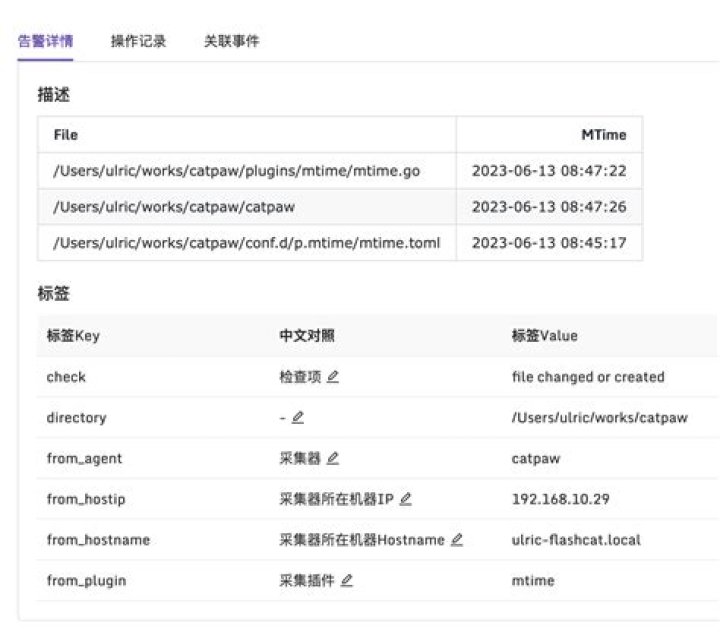Edit the Chinese label for from_agent
The image size is (720, 632).
[x=333, y=458]
